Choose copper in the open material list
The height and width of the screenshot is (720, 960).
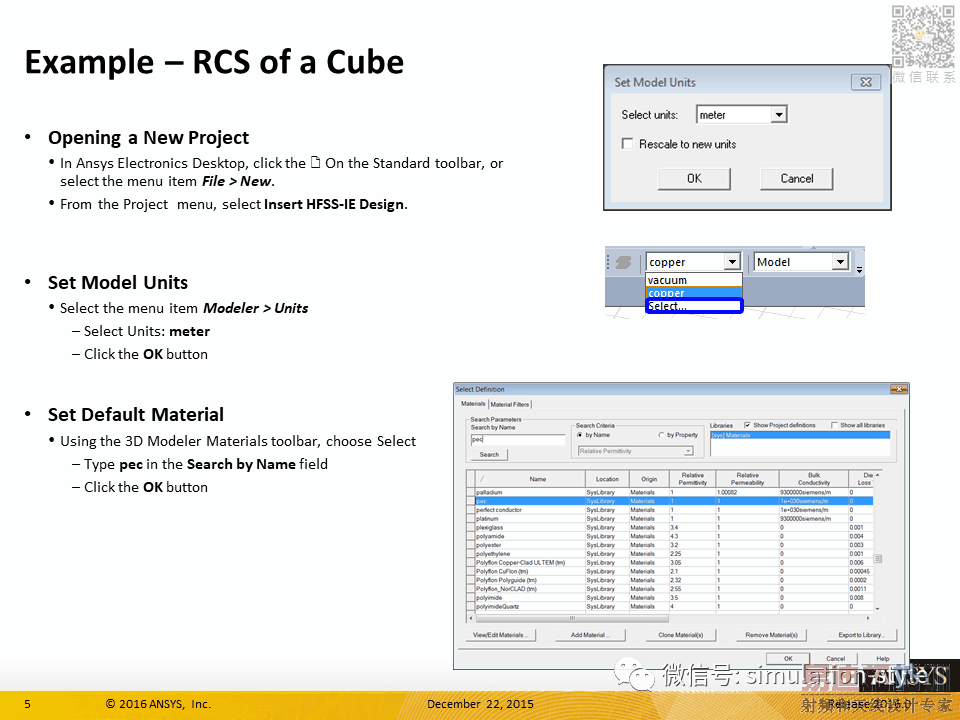point(694,293)
